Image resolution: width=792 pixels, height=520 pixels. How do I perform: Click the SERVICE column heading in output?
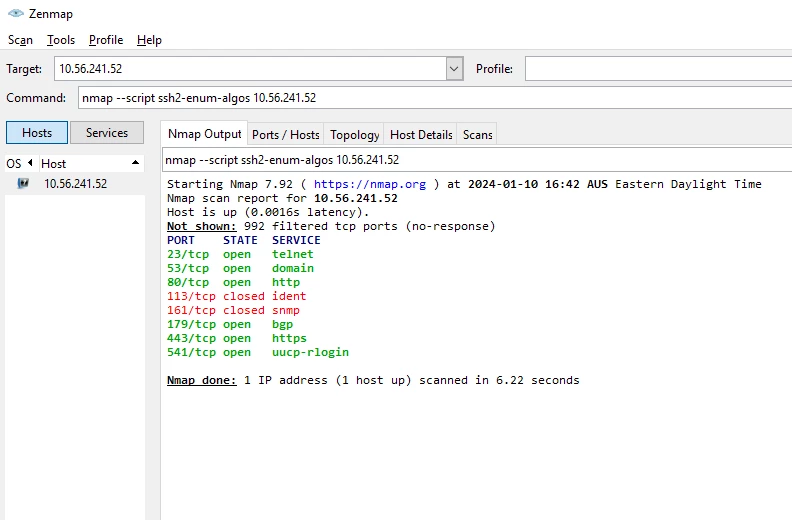click(x=296, y=240)
